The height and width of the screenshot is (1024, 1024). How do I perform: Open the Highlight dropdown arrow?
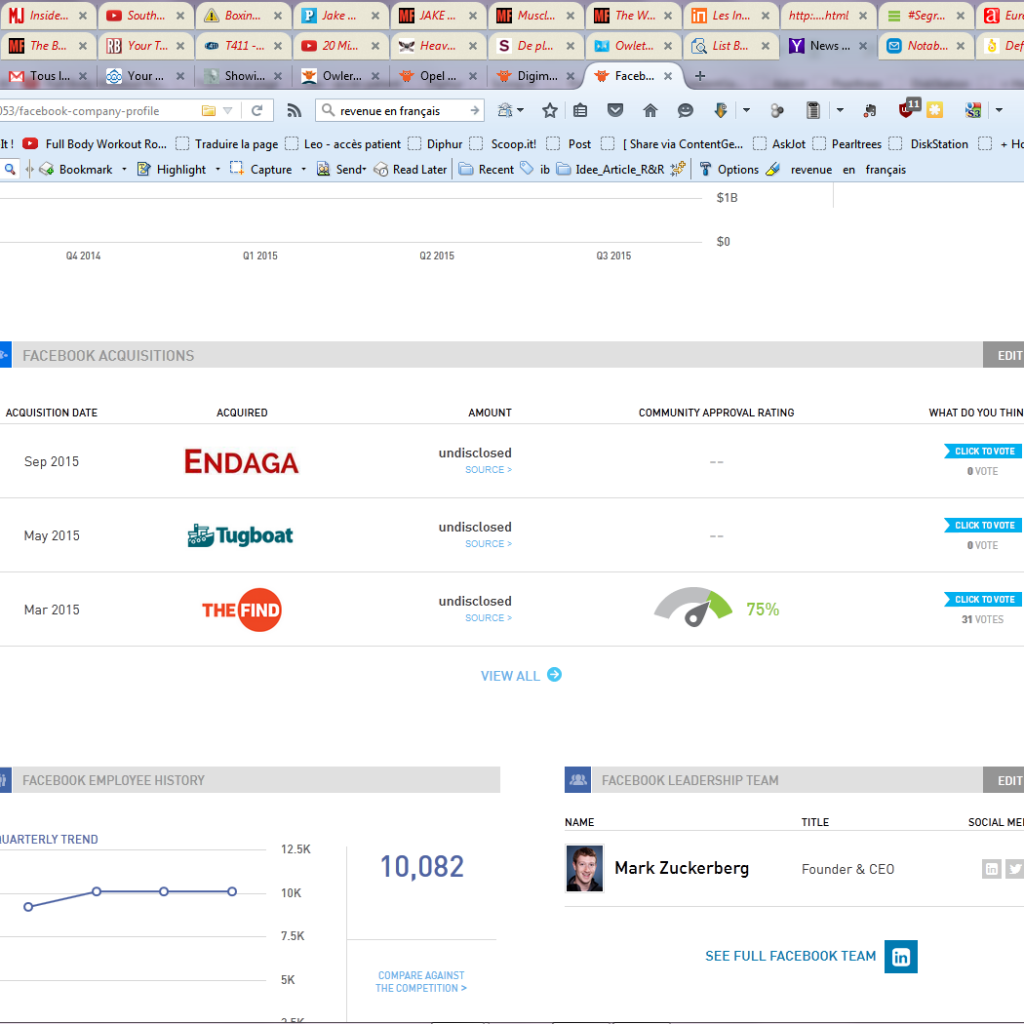(x=217, y=169)
